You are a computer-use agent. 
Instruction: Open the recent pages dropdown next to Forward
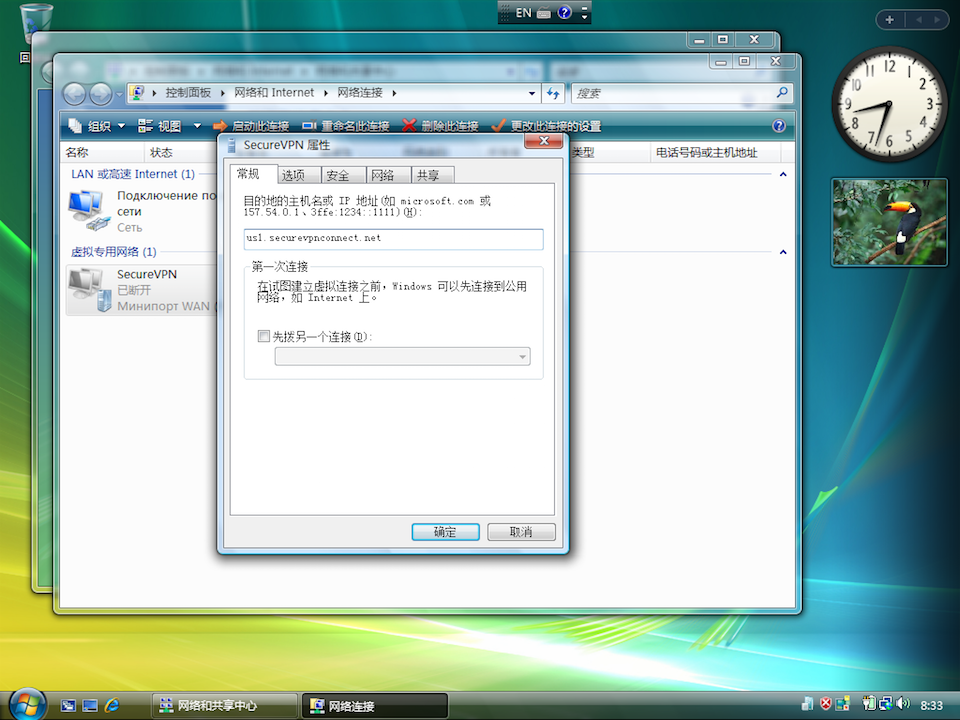(118, 95)
